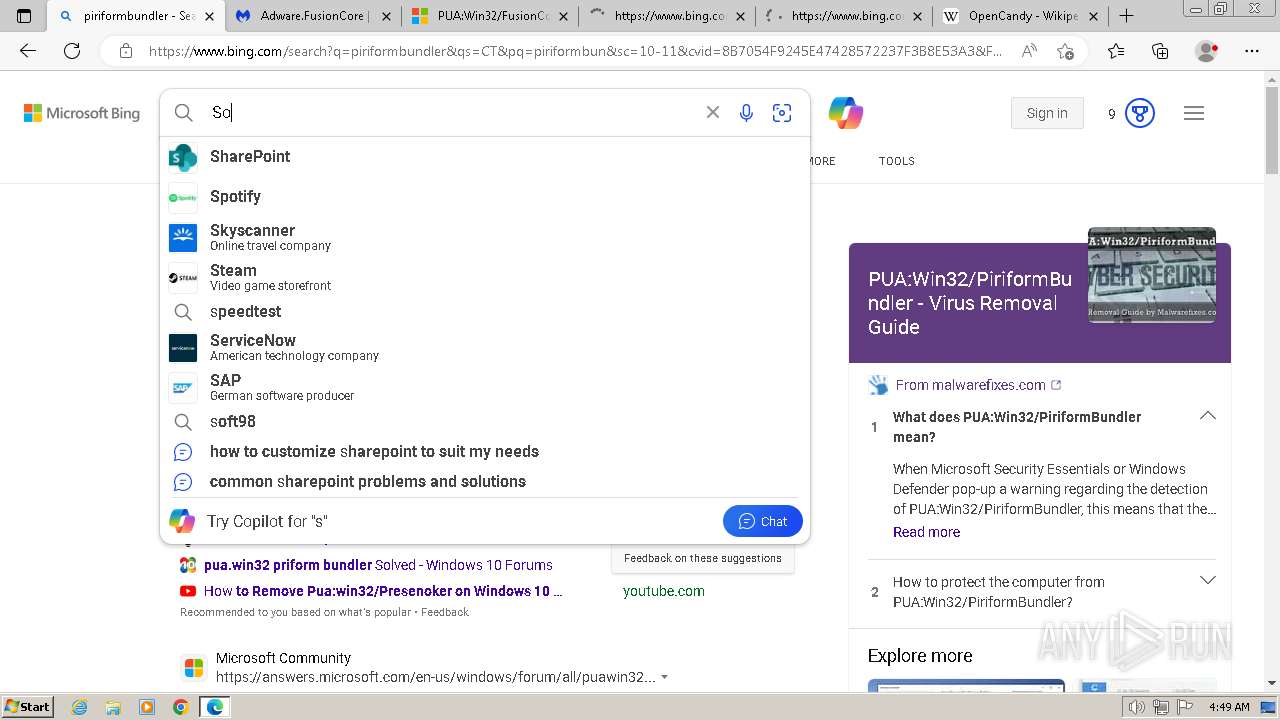The width and height of the screenshot is (1280, 720).
Task: View site information lock icon
Action: point(125,51)
